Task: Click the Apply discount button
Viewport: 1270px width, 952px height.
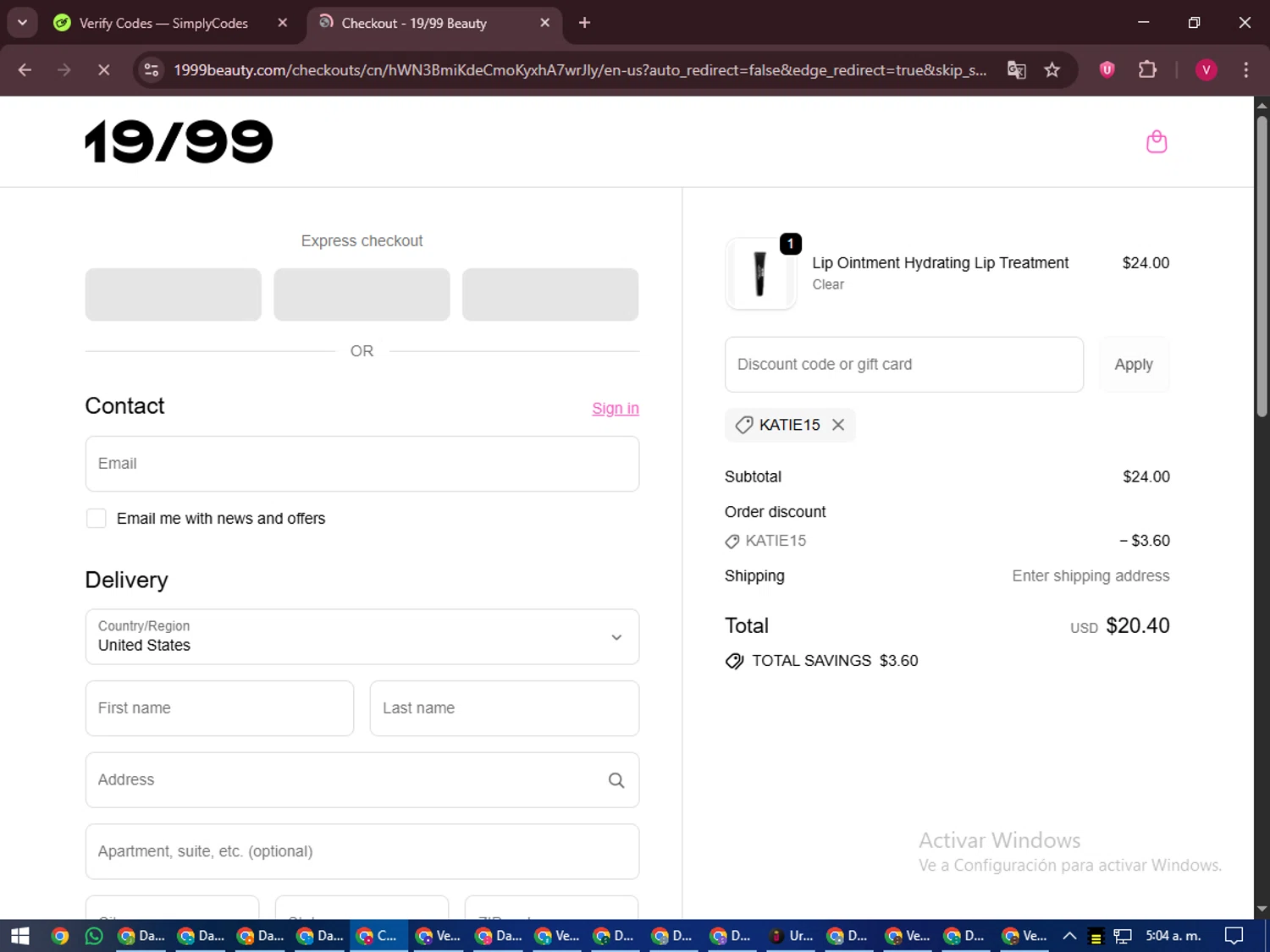Action: tap(1134, 365)
